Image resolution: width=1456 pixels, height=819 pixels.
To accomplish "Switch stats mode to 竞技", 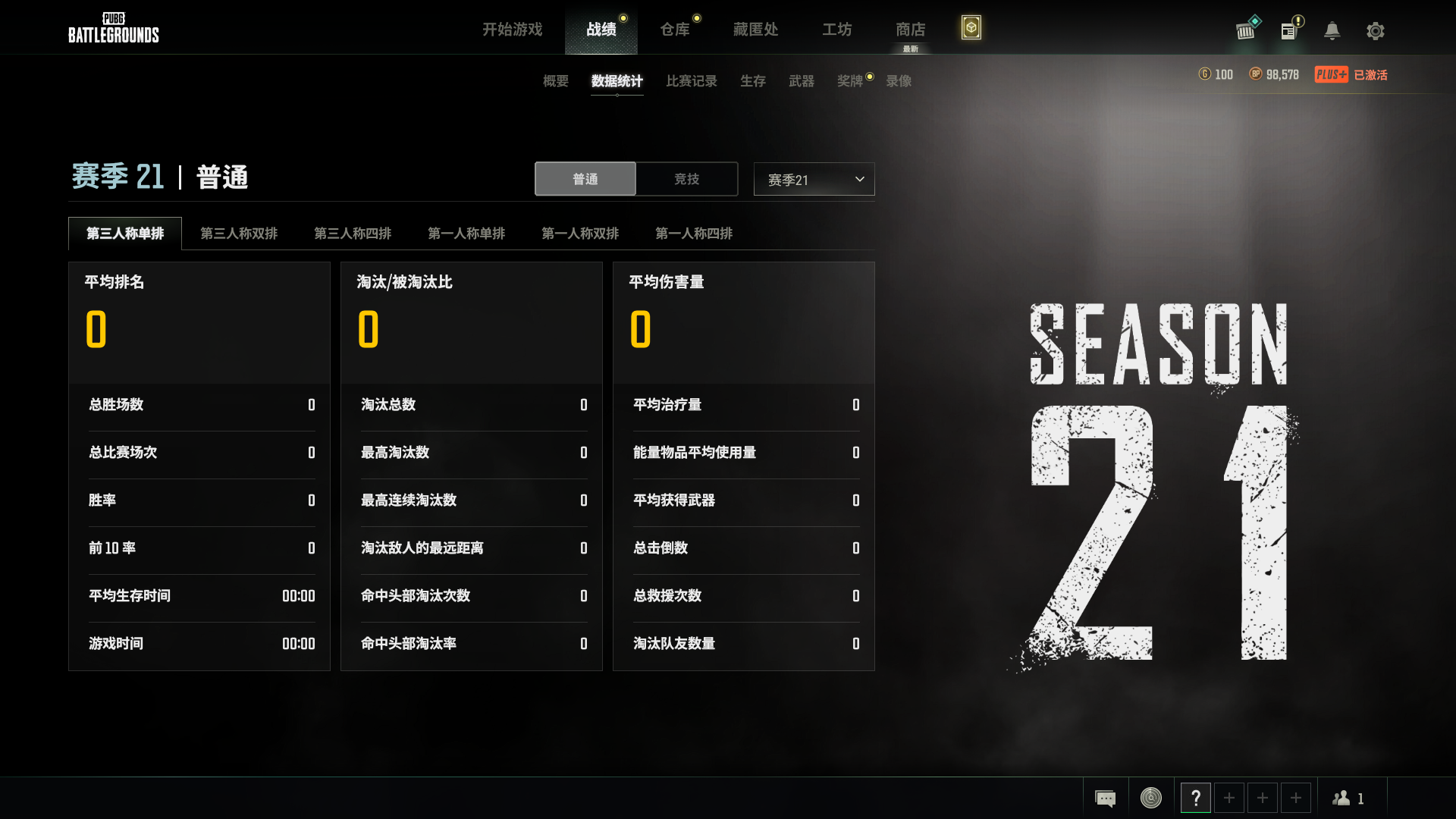I will click(x=686, y=179).
